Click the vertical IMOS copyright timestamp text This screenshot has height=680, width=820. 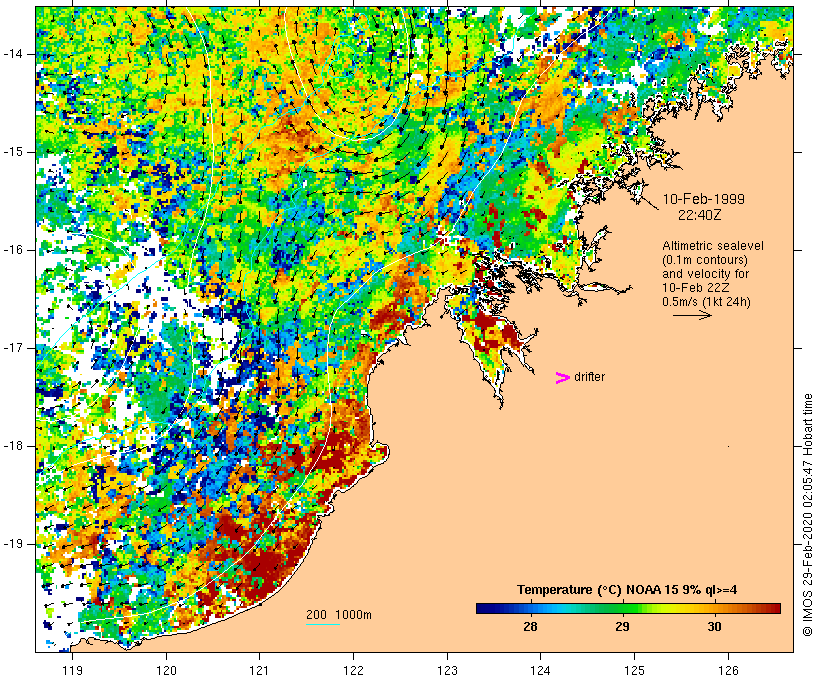click(808, 515)
